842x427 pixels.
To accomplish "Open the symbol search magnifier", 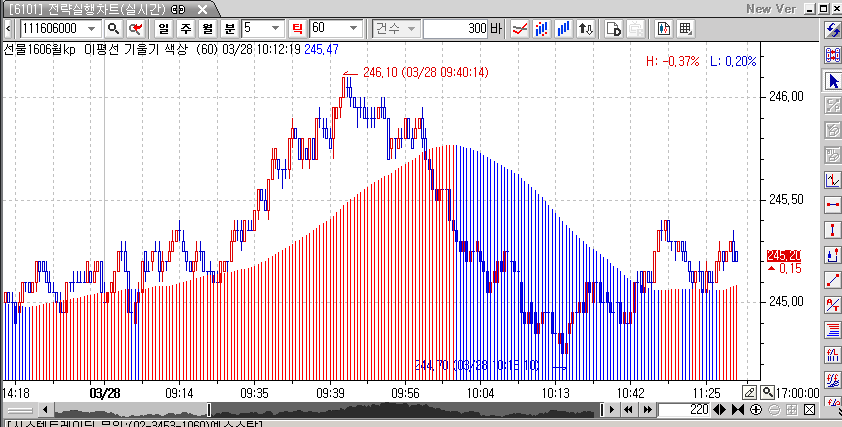I will click(x=113, y=29).
